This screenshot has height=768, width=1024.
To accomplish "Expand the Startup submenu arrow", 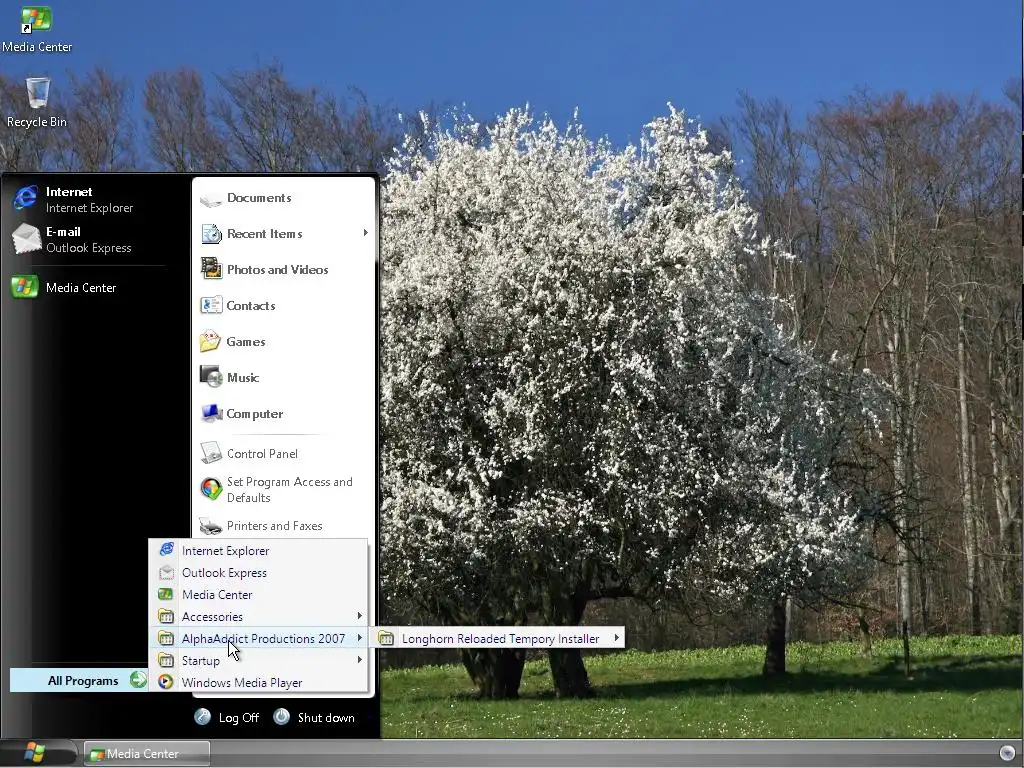I will 359,660.
